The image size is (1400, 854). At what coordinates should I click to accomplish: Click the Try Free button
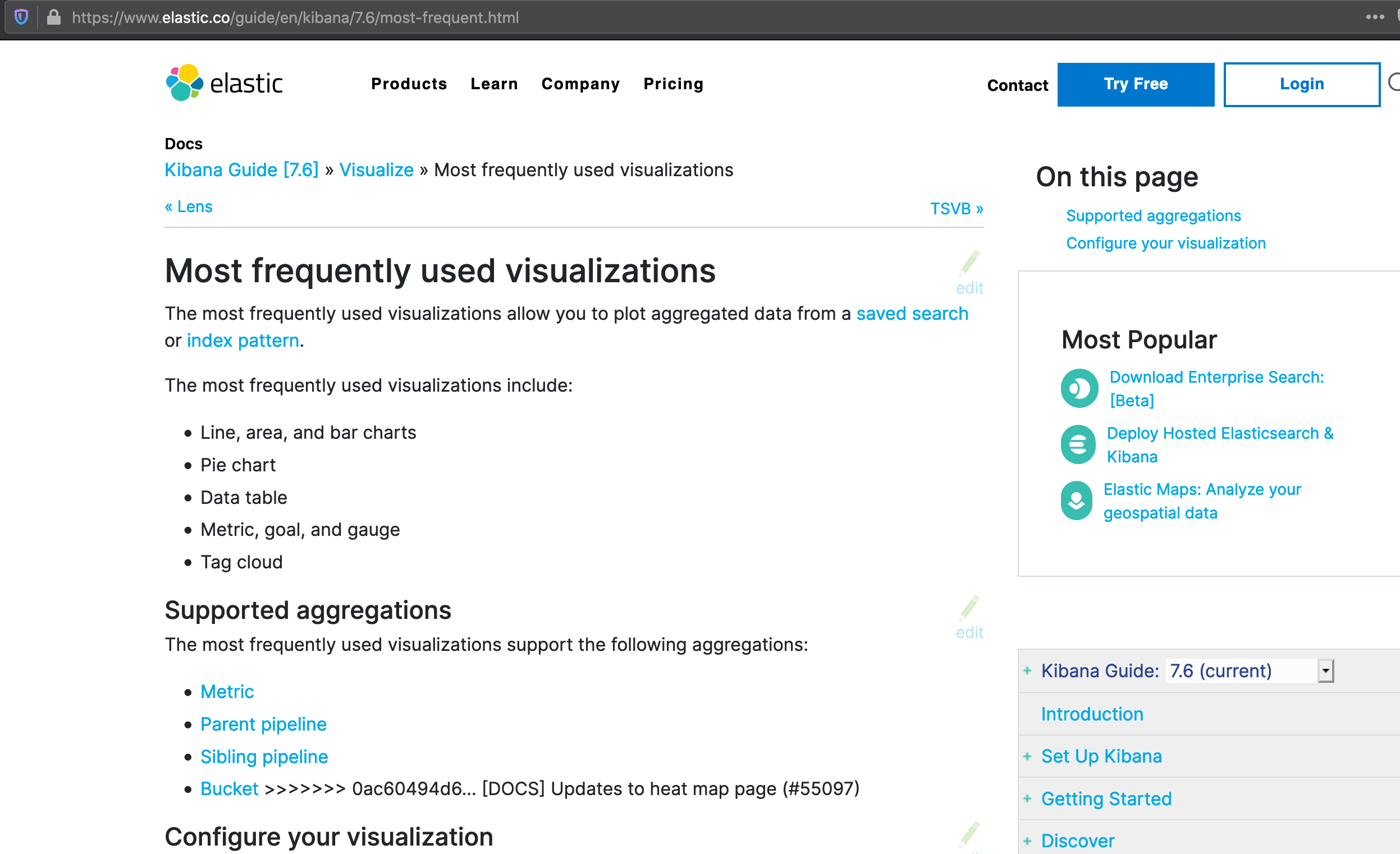[x=1136, y=85]
